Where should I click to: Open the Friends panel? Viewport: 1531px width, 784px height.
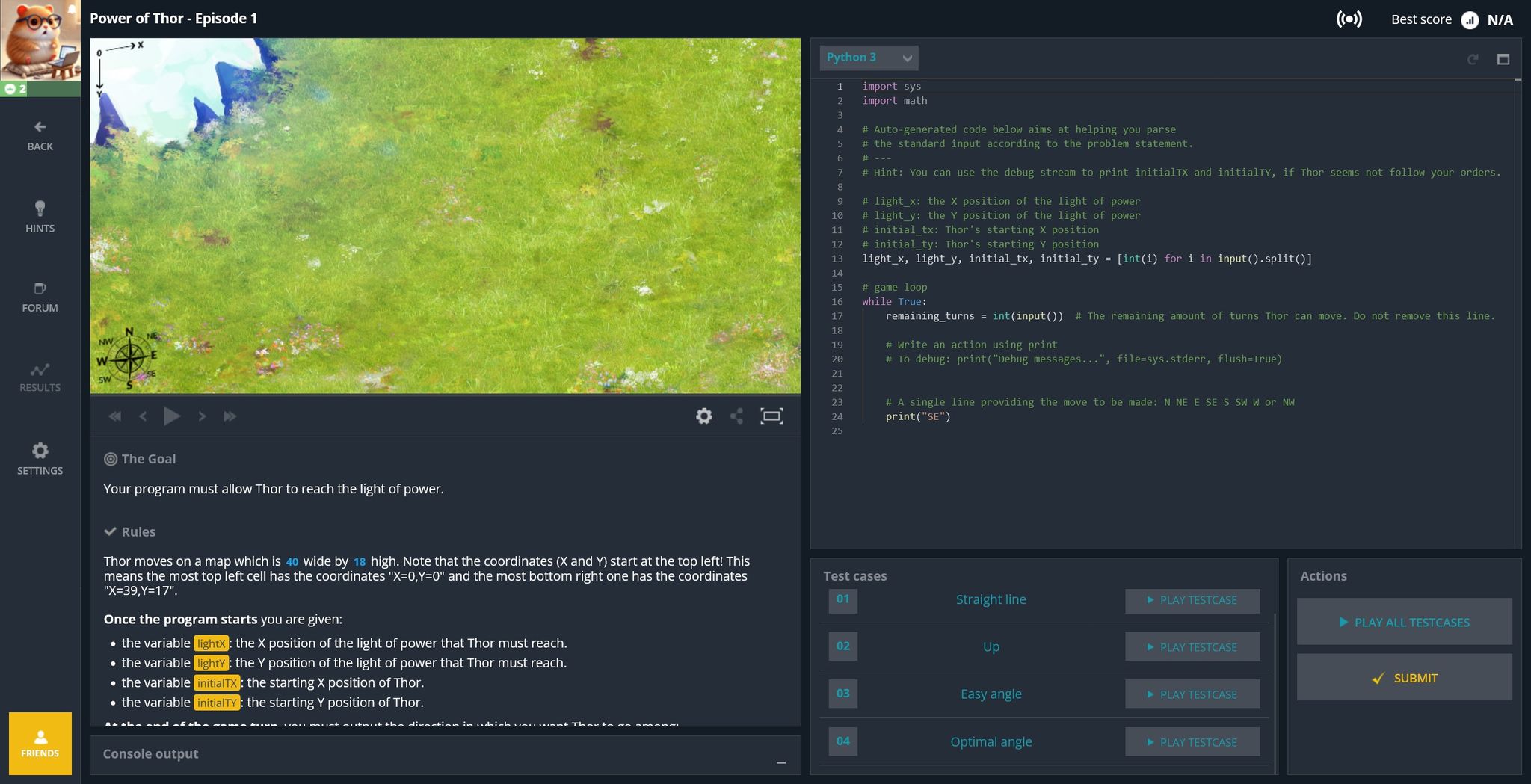[x=40, y=744]
